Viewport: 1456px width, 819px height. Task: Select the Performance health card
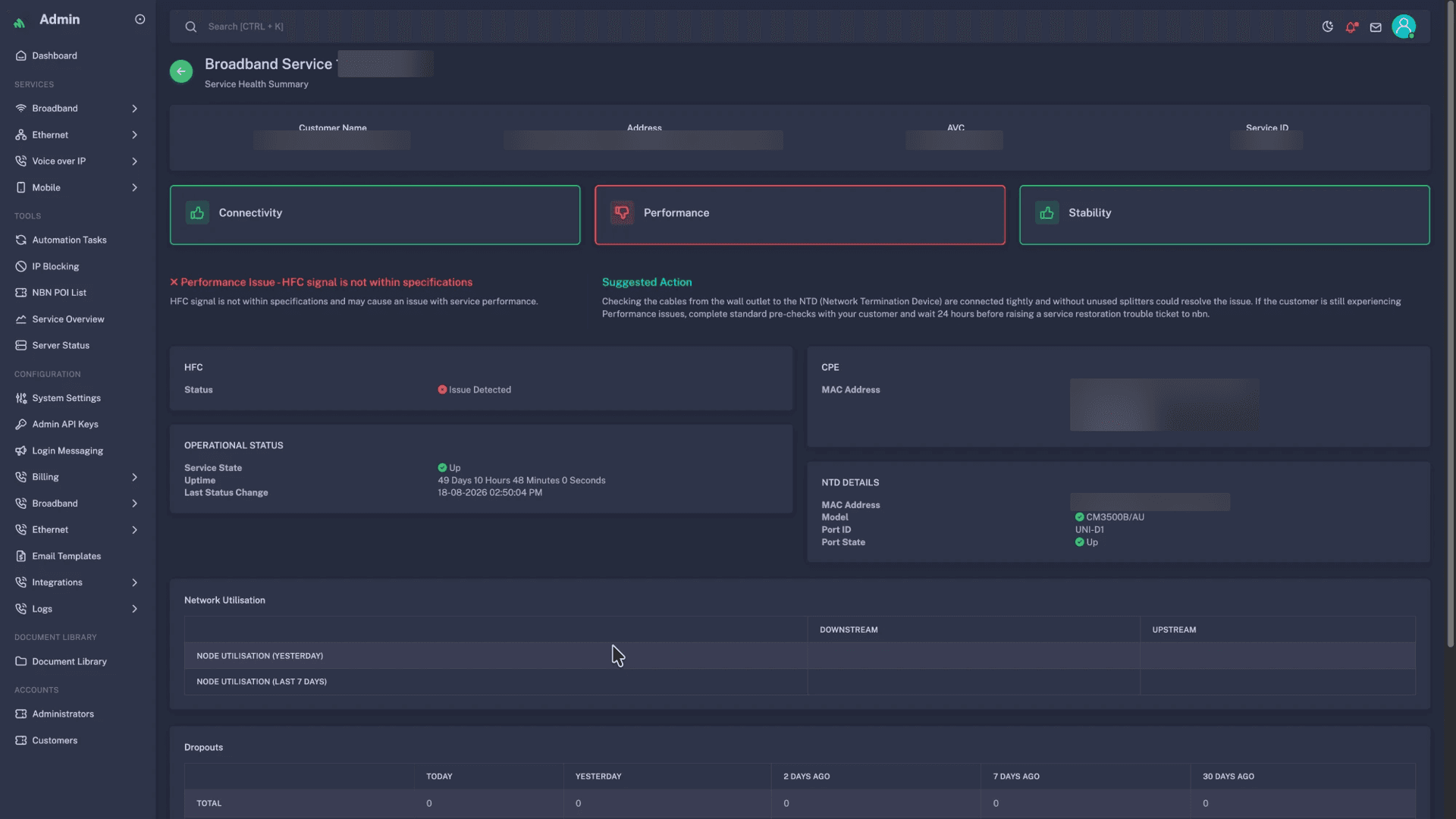tap(799, 215)
